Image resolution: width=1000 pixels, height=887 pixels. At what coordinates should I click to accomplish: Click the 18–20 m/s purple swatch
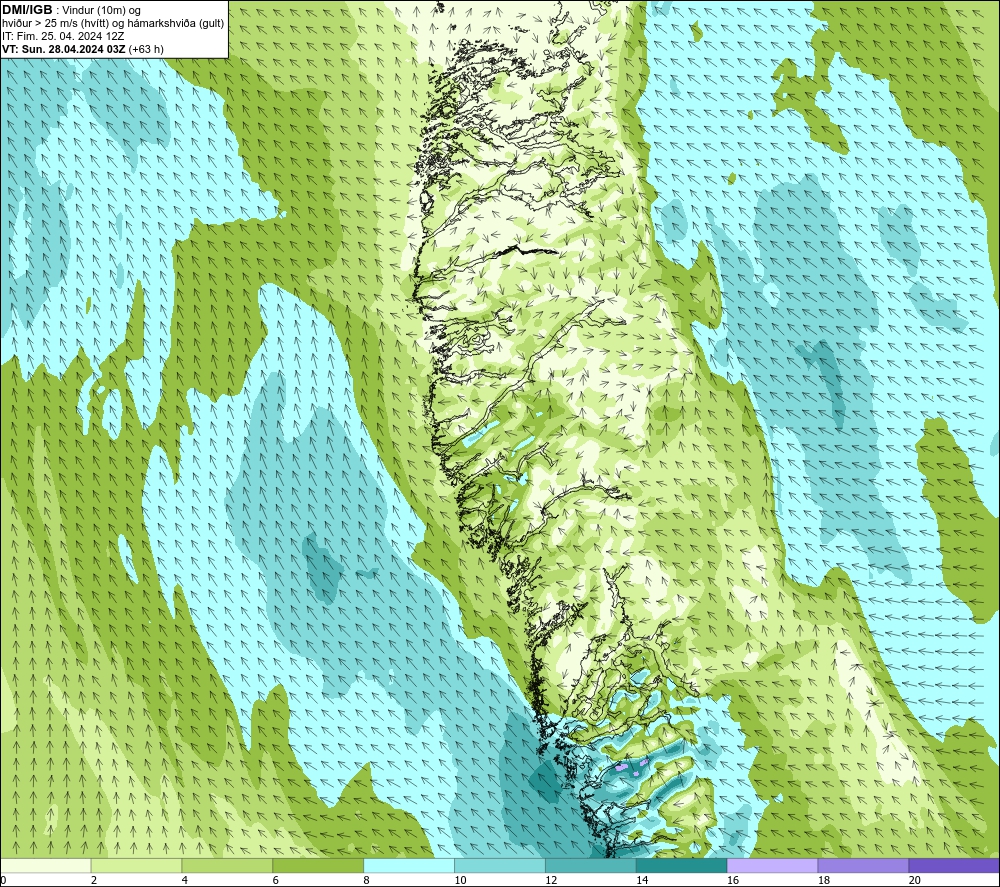tap(864, 865)
